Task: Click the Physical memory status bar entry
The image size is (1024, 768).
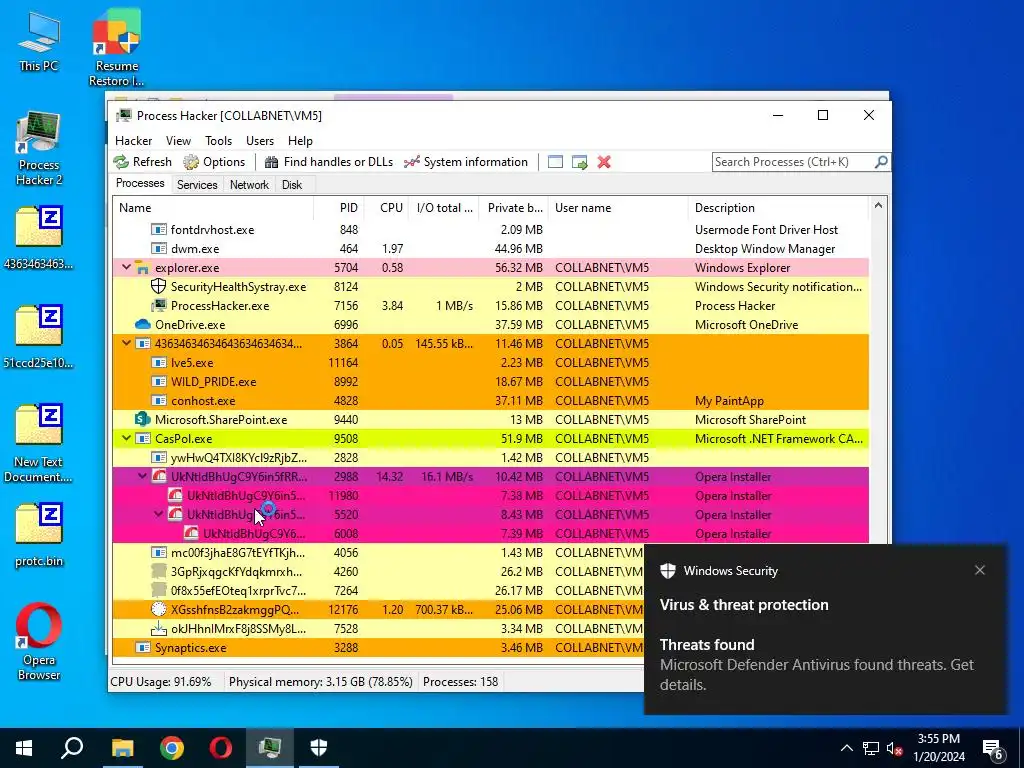Action: point(321,682)
